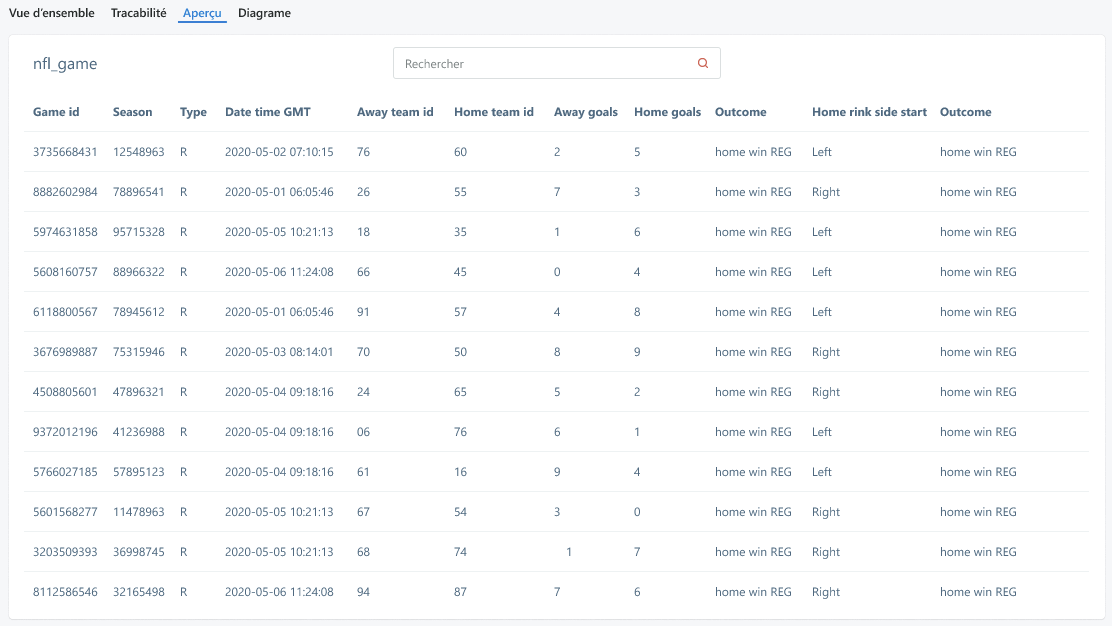Select the Away team id header
This screenshot has width=1112, height=626.
[395, 112]
